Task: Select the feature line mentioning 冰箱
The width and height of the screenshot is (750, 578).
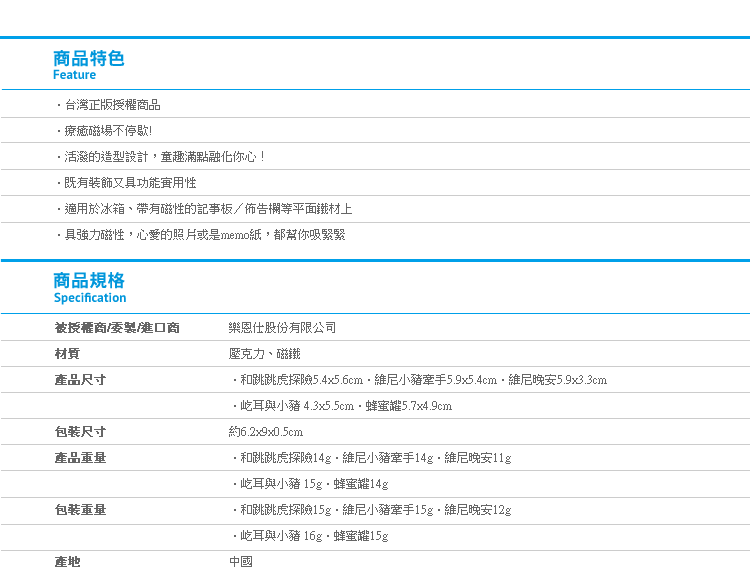Action: point(204,209)
